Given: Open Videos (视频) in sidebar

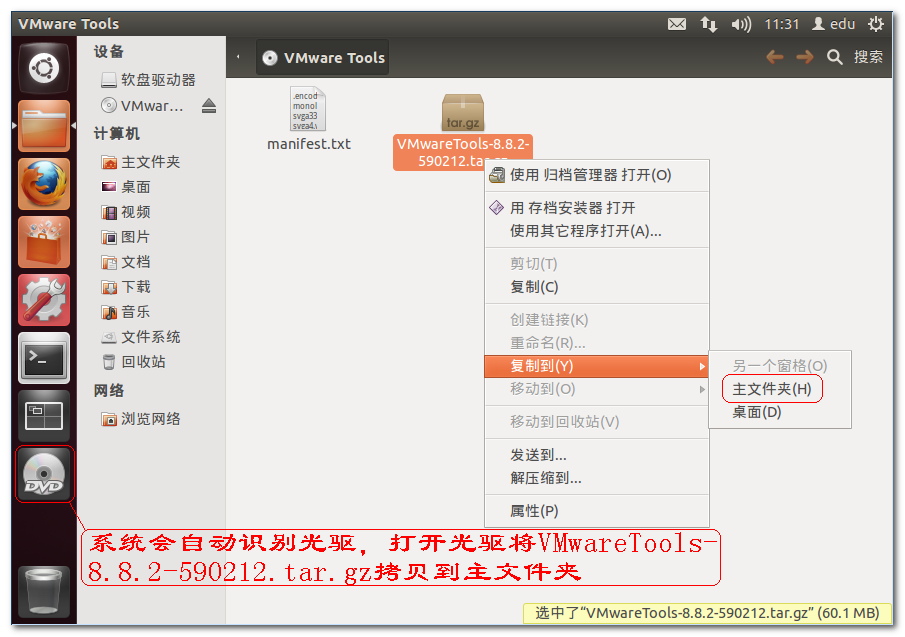Looking at the screenshot, I should (126, 212).
